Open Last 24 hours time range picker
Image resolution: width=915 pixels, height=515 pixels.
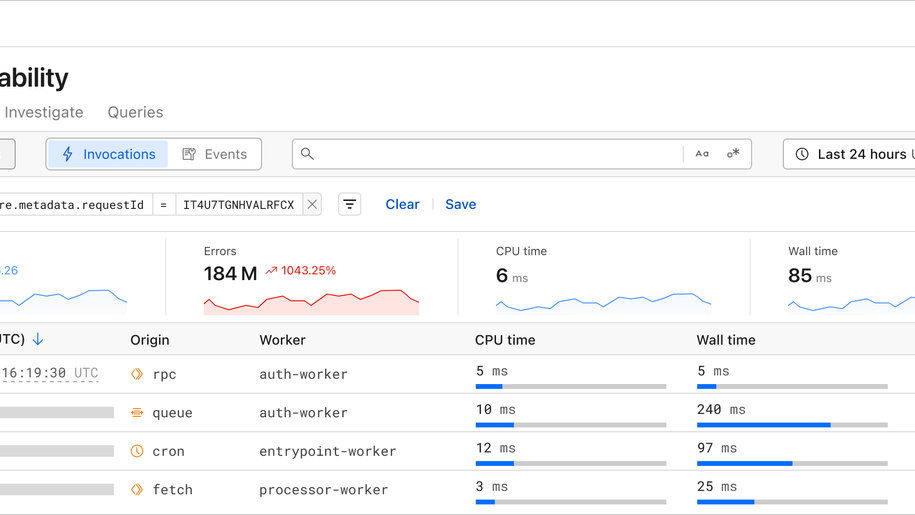(x=849, y=154)
